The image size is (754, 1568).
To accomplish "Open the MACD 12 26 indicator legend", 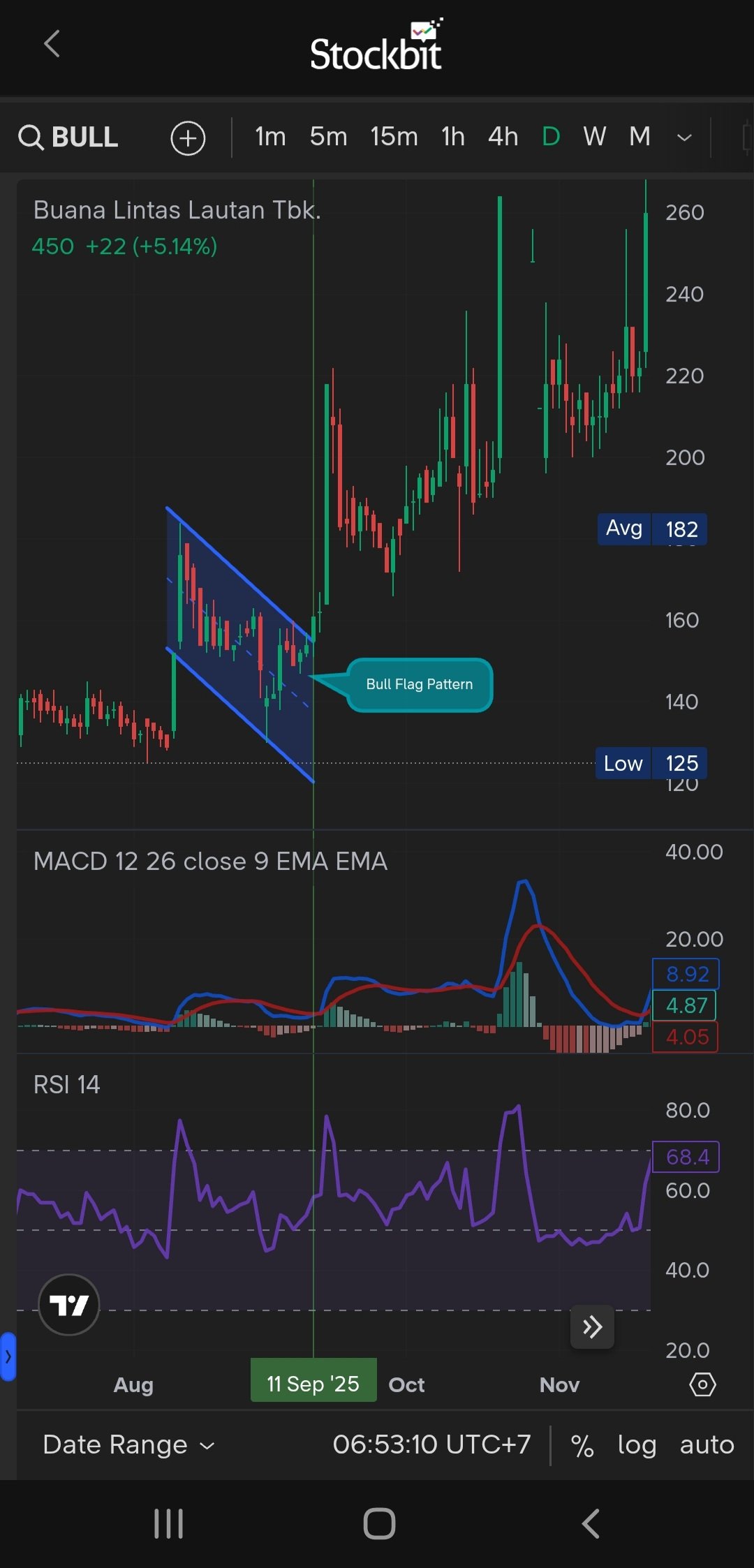I will tap(210, 861).
